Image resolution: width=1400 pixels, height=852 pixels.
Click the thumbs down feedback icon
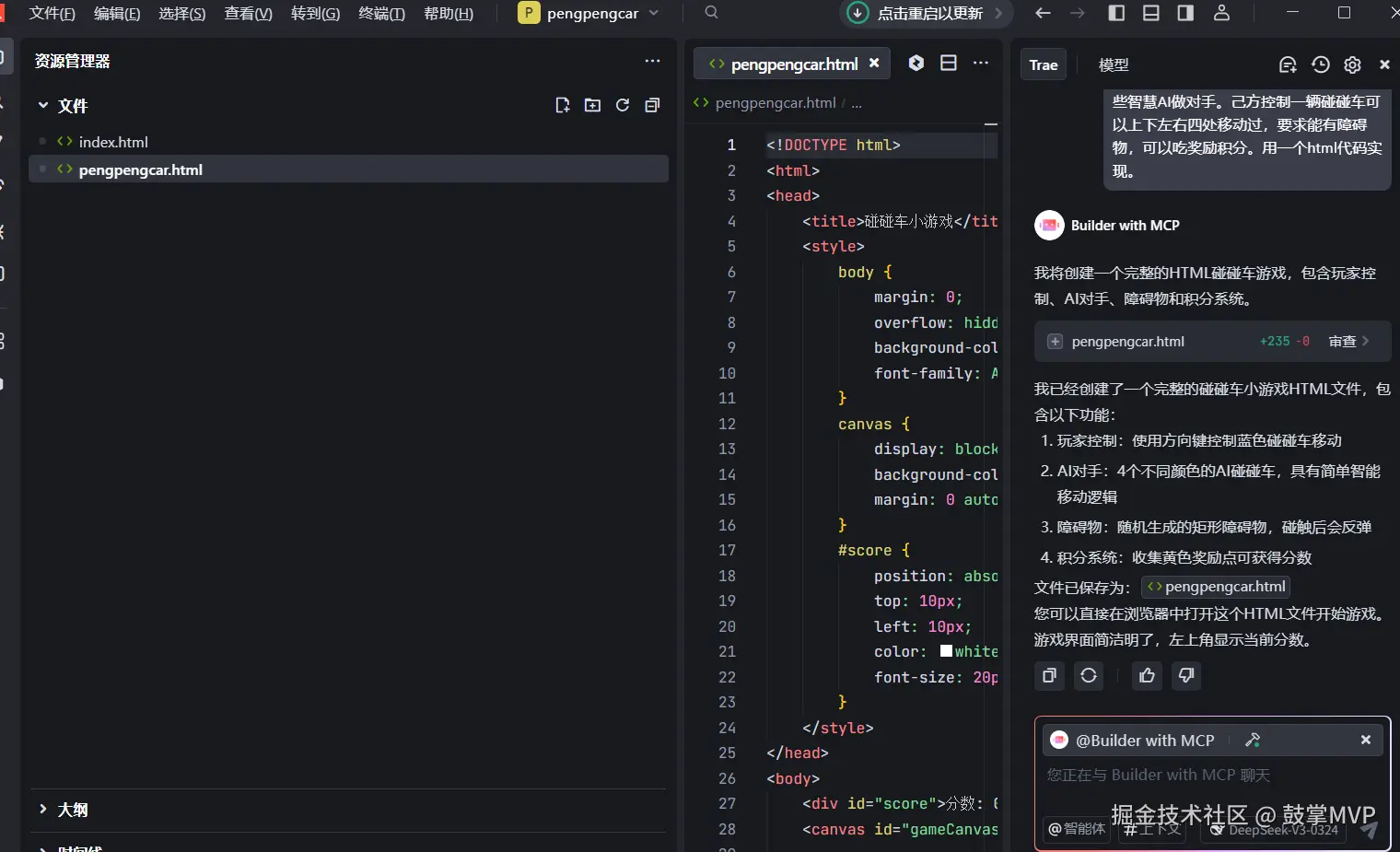click(x=1186, y=675)
